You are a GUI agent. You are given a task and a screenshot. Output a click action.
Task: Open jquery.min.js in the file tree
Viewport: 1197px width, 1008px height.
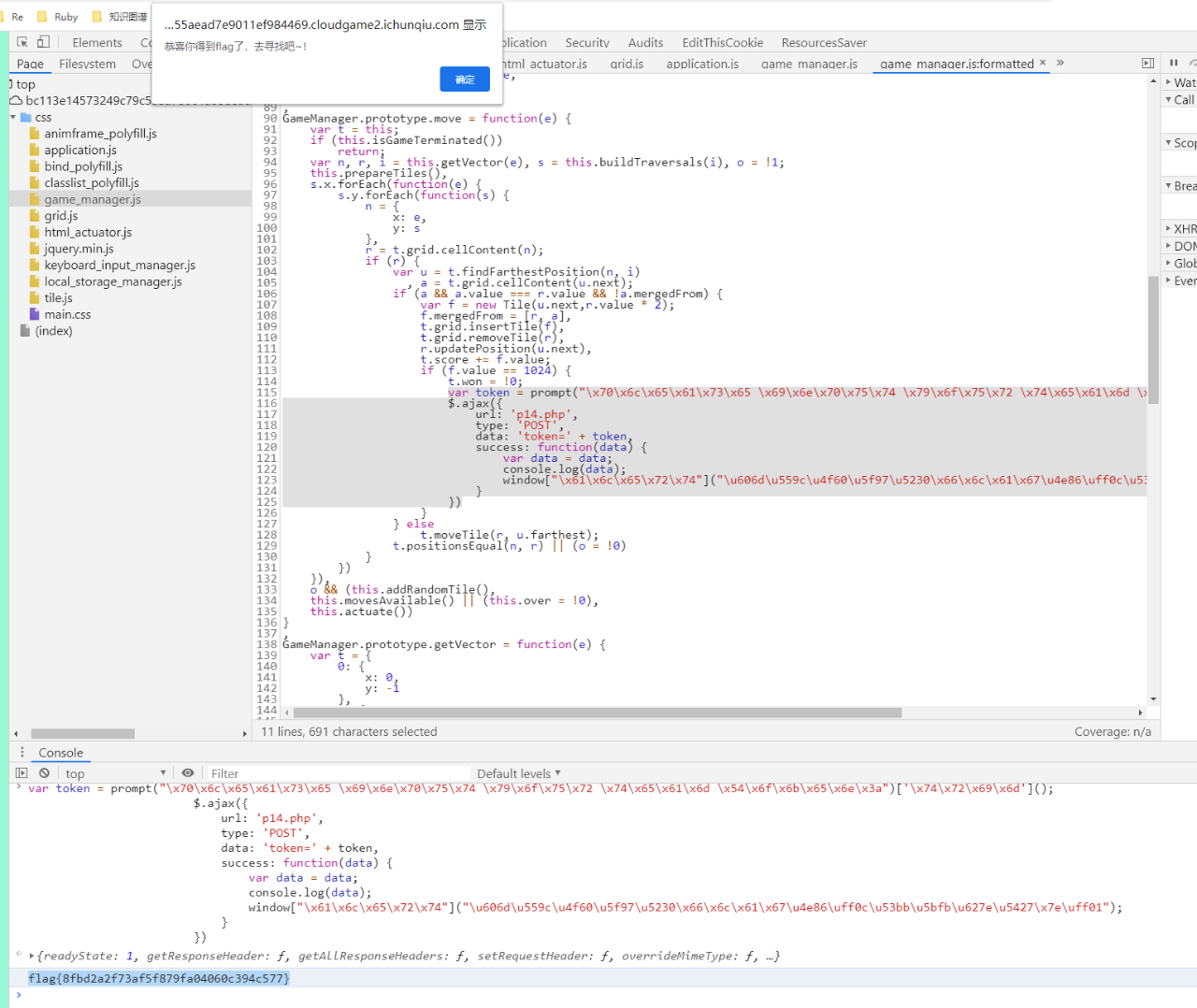click(x=79, y=249)
